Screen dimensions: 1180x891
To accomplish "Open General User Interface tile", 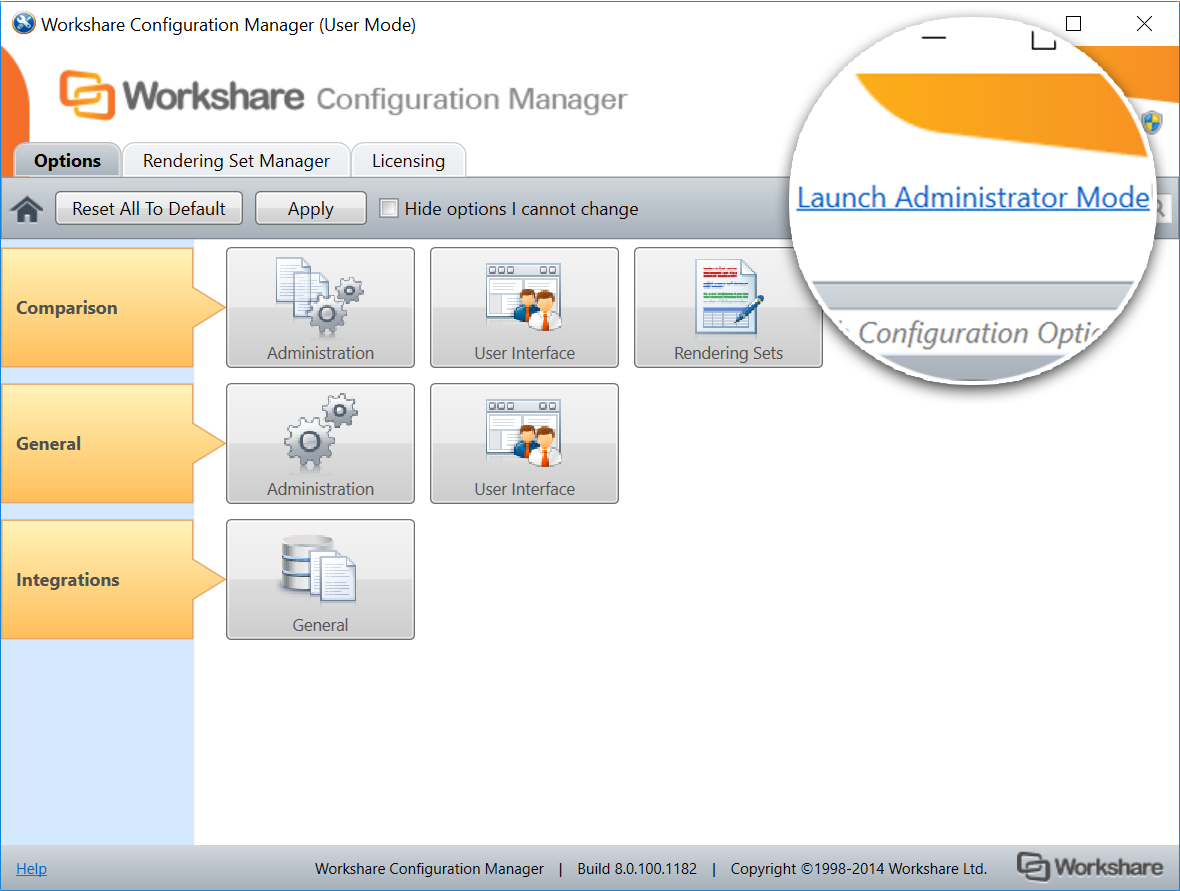I will click(525, 443).
